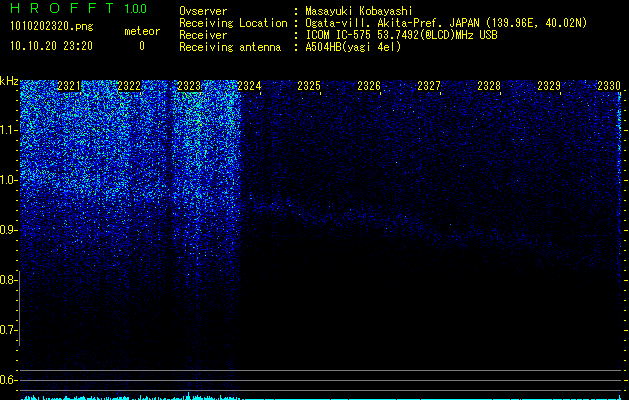Image resolution: width=629 pixels, height=400 pixels.
Task: Click the 2330 time marker
Action: click(x=609, y=86)
